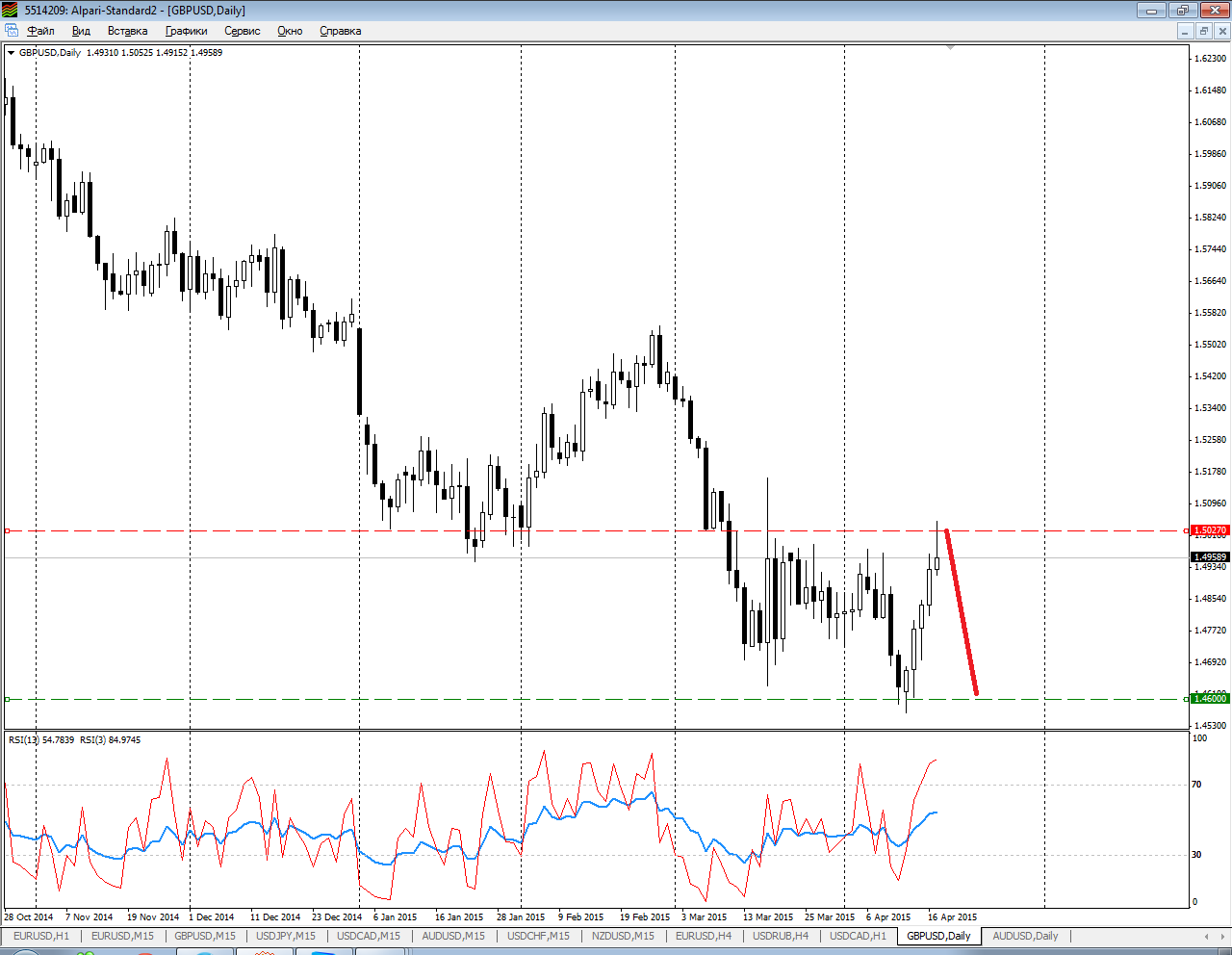This screenshot has width=1232, height=955.
Task: Select the red trend line on chart
Action: tap(962, 612)
